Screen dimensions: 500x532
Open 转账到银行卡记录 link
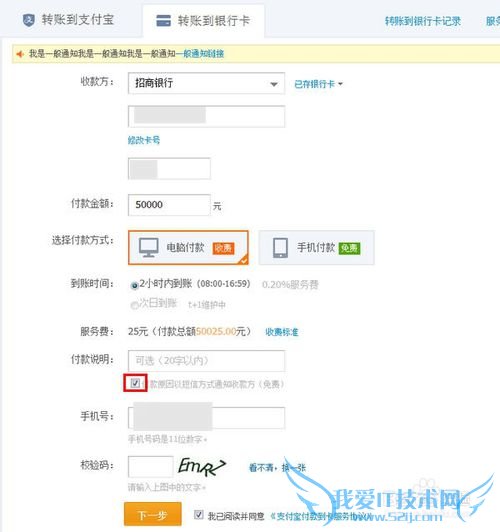click(423, 21)
